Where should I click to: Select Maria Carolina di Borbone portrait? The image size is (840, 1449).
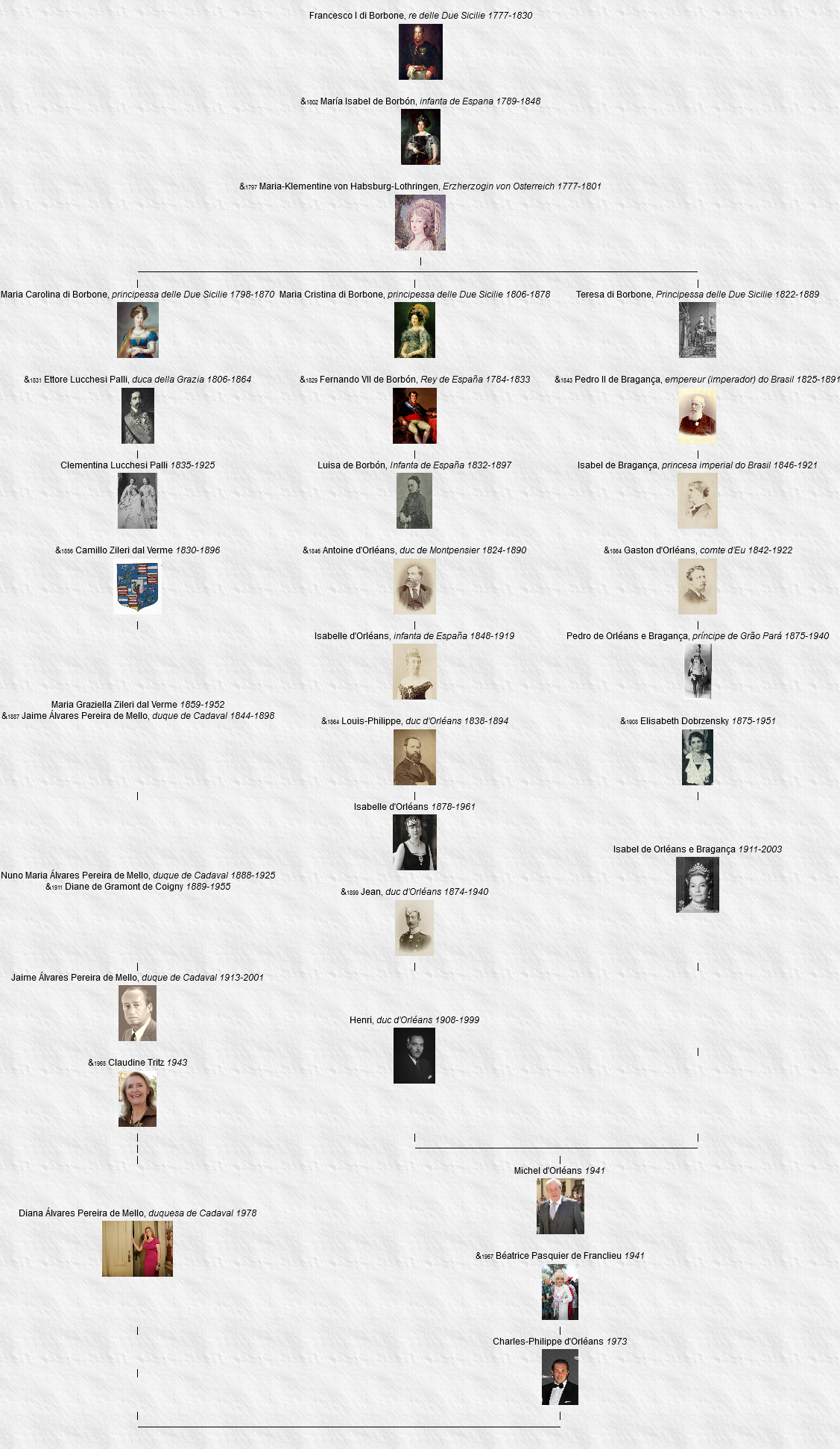click(138, 330)
